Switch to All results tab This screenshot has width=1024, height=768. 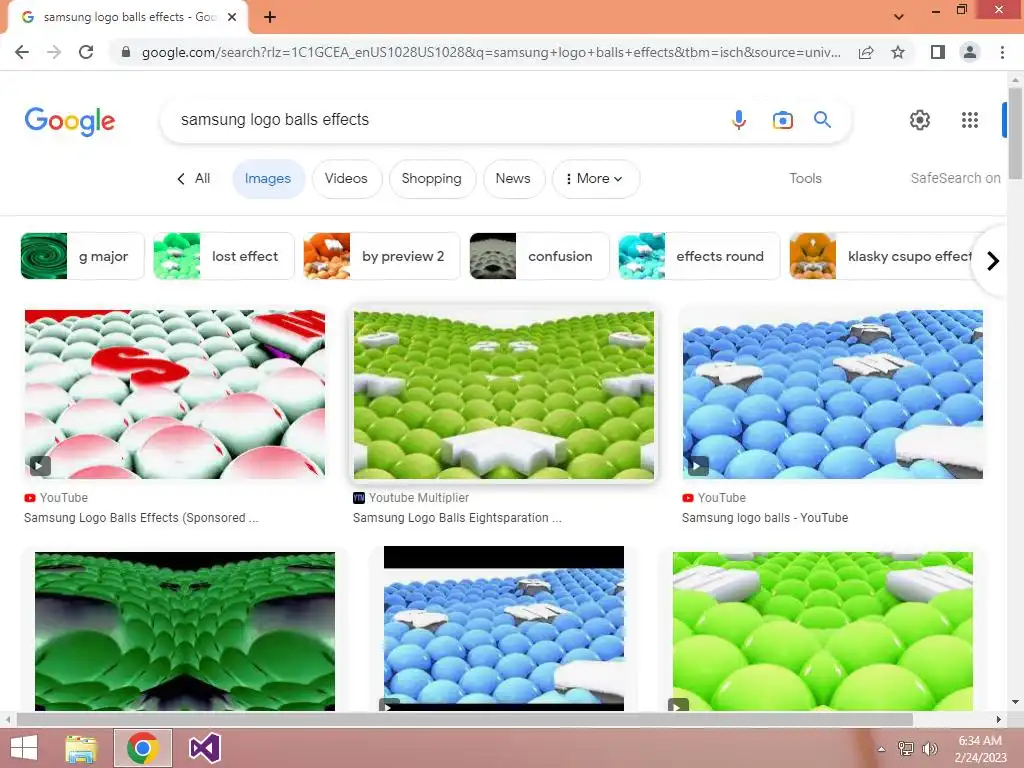[x=193, y=179]
